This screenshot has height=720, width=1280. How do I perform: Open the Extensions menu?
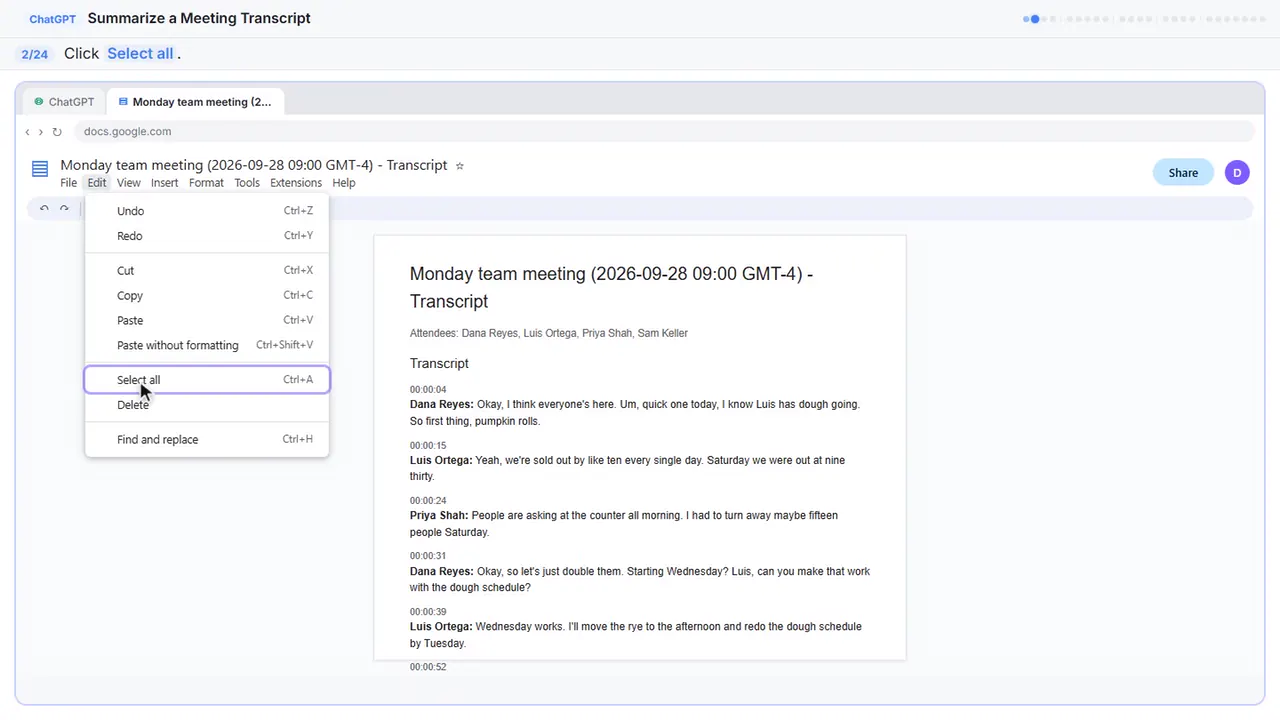(296, 183)
